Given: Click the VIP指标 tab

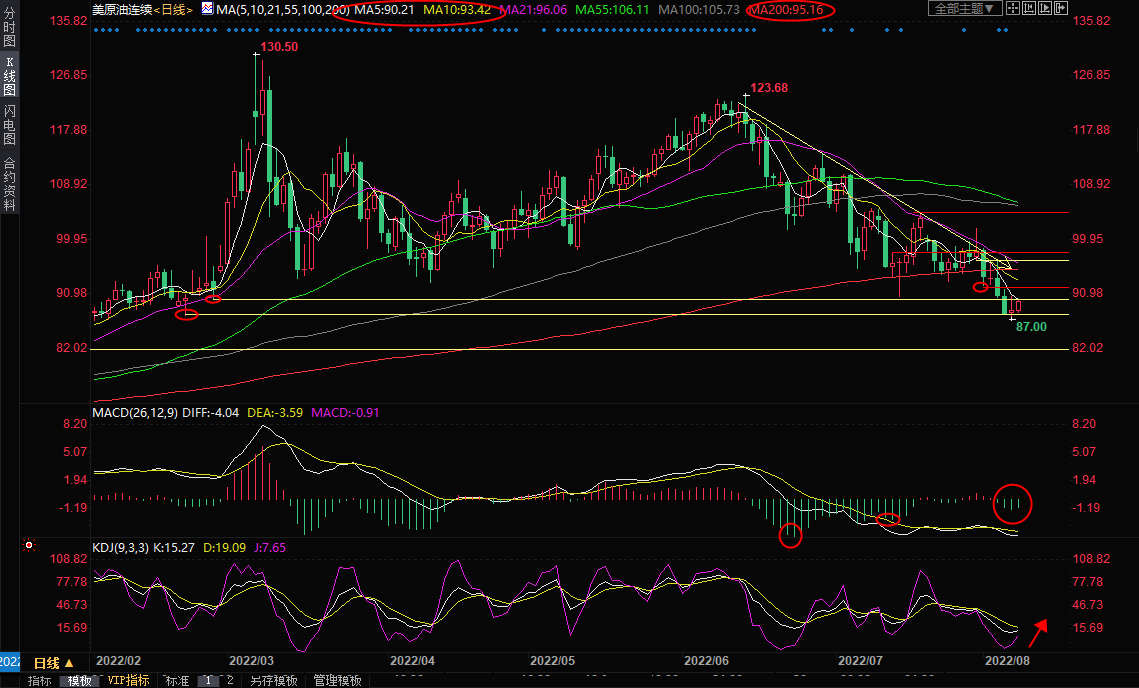Looking at the screenshot, I should 128,681.
